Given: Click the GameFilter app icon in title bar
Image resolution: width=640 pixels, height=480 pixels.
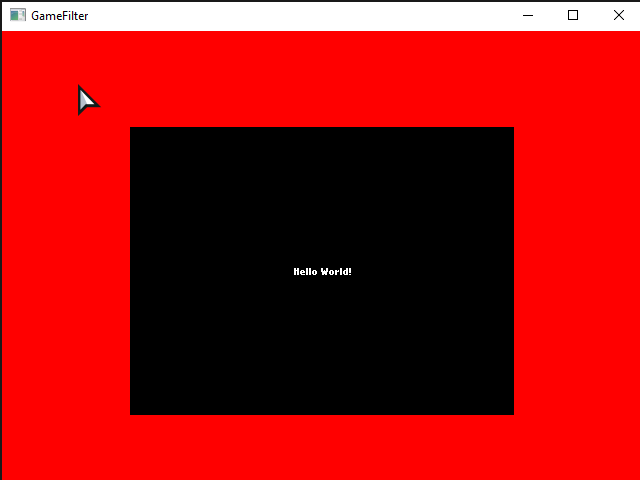Looking at the screenshot, I should tap(18, 16).
